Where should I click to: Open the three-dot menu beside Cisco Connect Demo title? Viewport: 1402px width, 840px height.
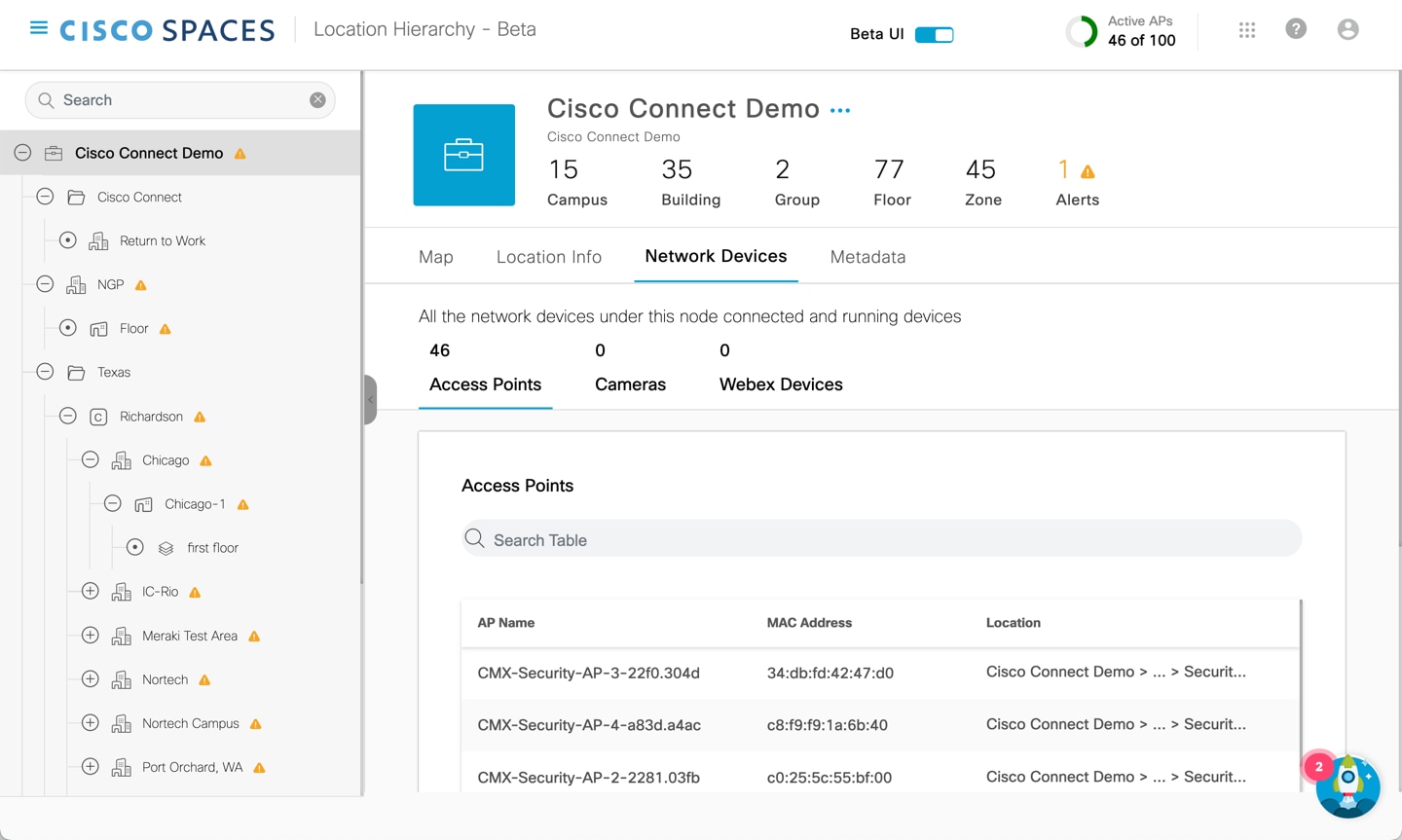(x=840, y=111)
